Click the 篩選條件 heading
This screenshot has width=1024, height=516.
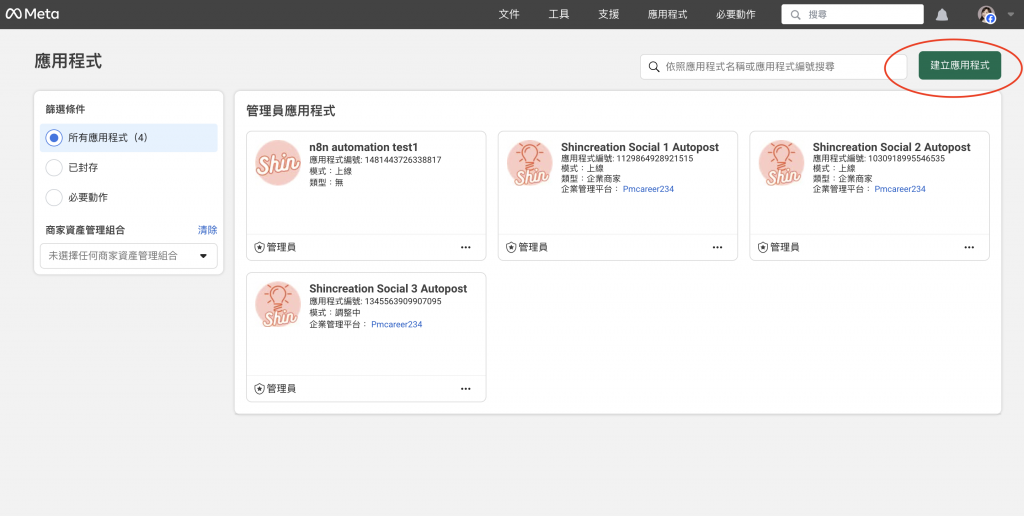[65, 110]
